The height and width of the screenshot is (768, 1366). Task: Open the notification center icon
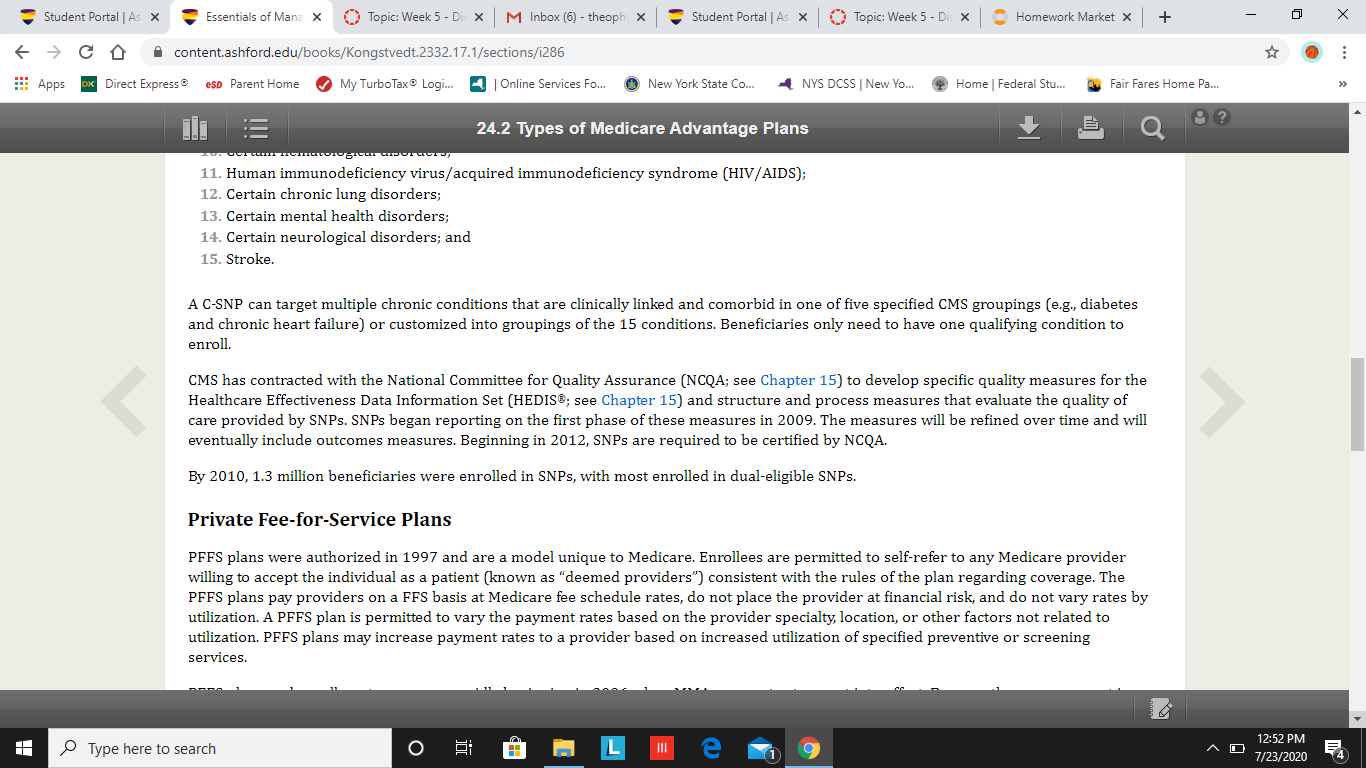pos(1333,748)
